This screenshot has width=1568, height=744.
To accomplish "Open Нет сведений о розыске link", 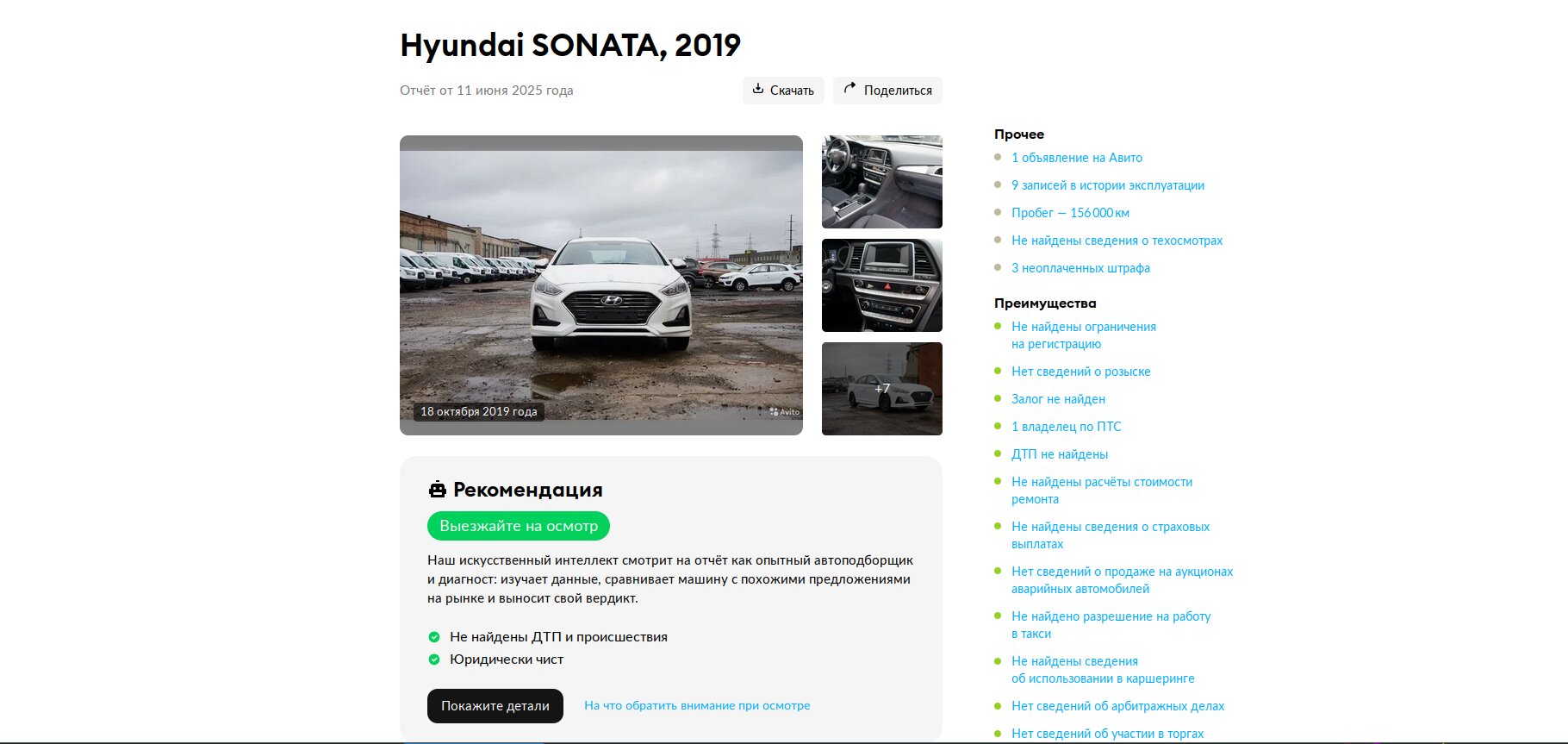I will click(1081, 372).
